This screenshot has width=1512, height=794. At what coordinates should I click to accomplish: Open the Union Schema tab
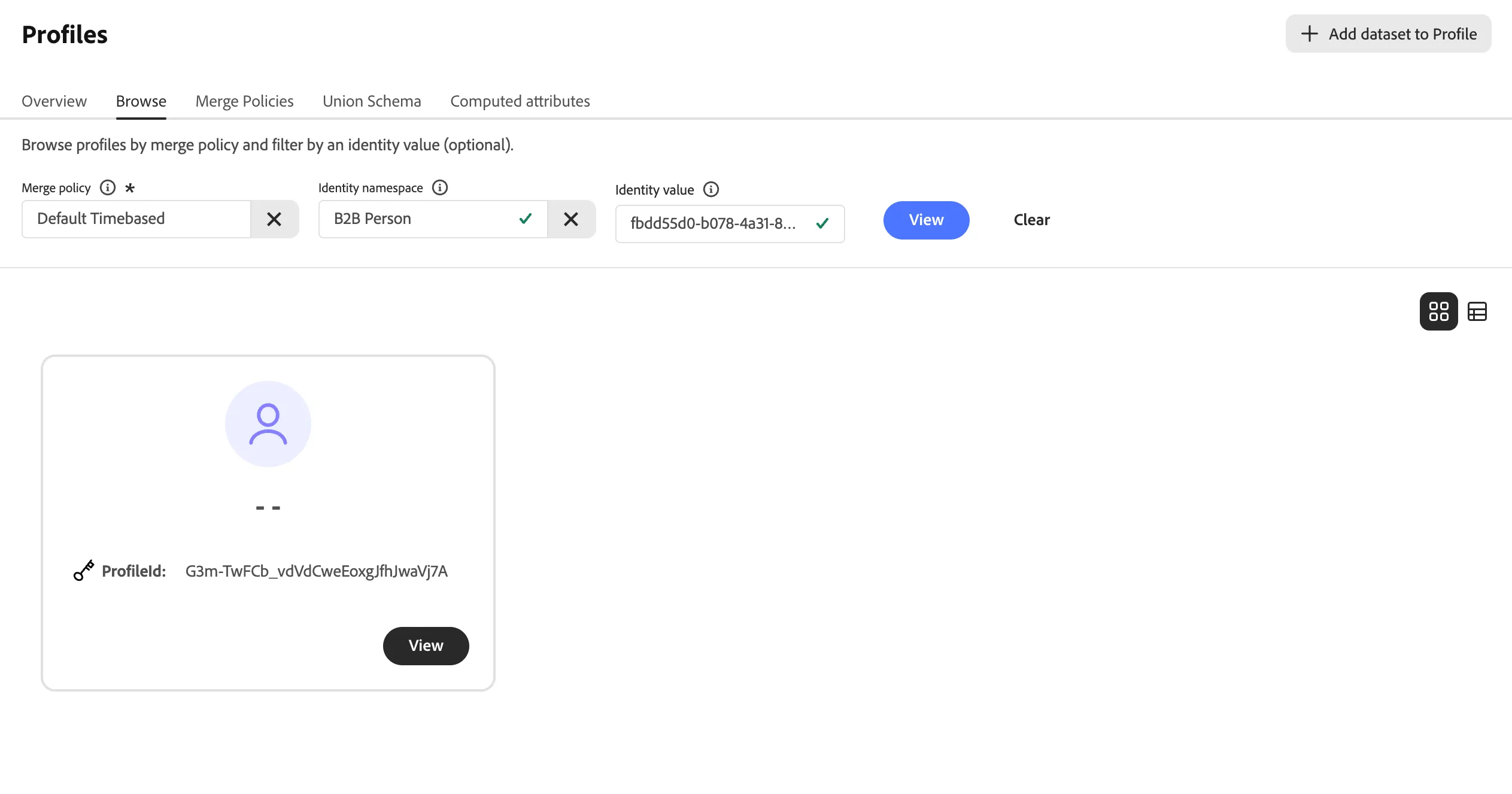click(372, 101)
